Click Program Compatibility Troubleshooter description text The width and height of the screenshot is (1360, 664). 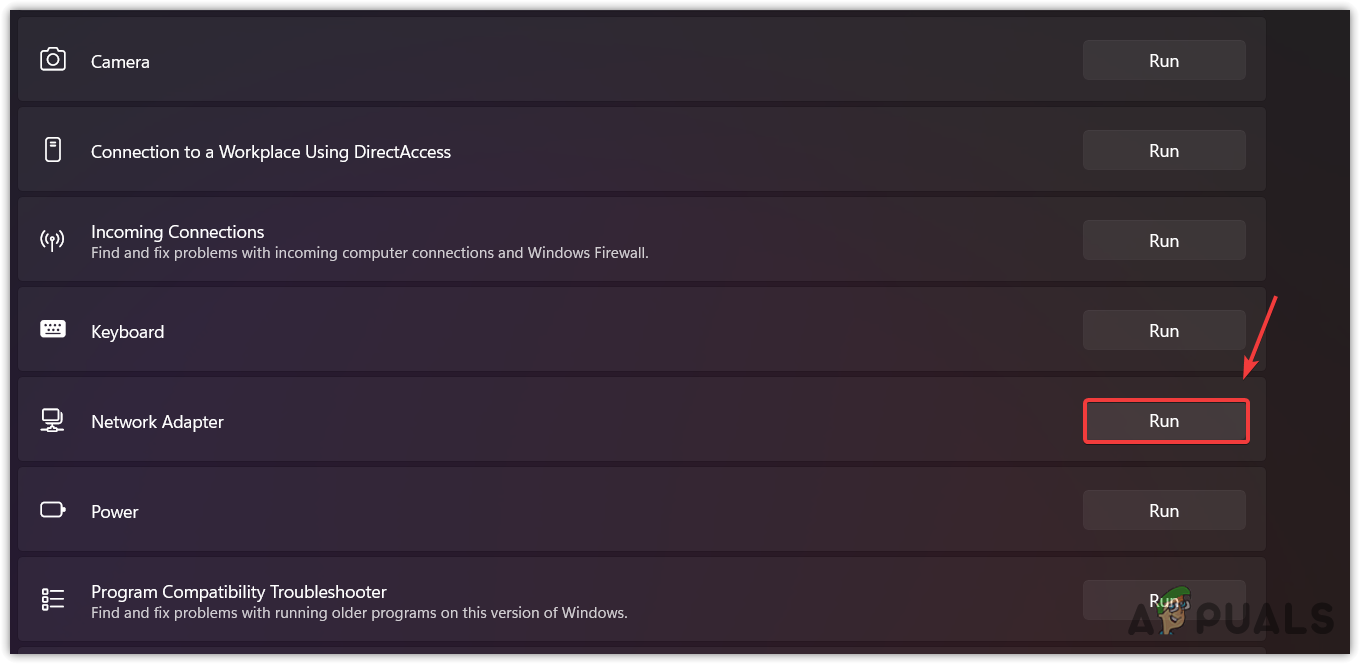[359, 613]
